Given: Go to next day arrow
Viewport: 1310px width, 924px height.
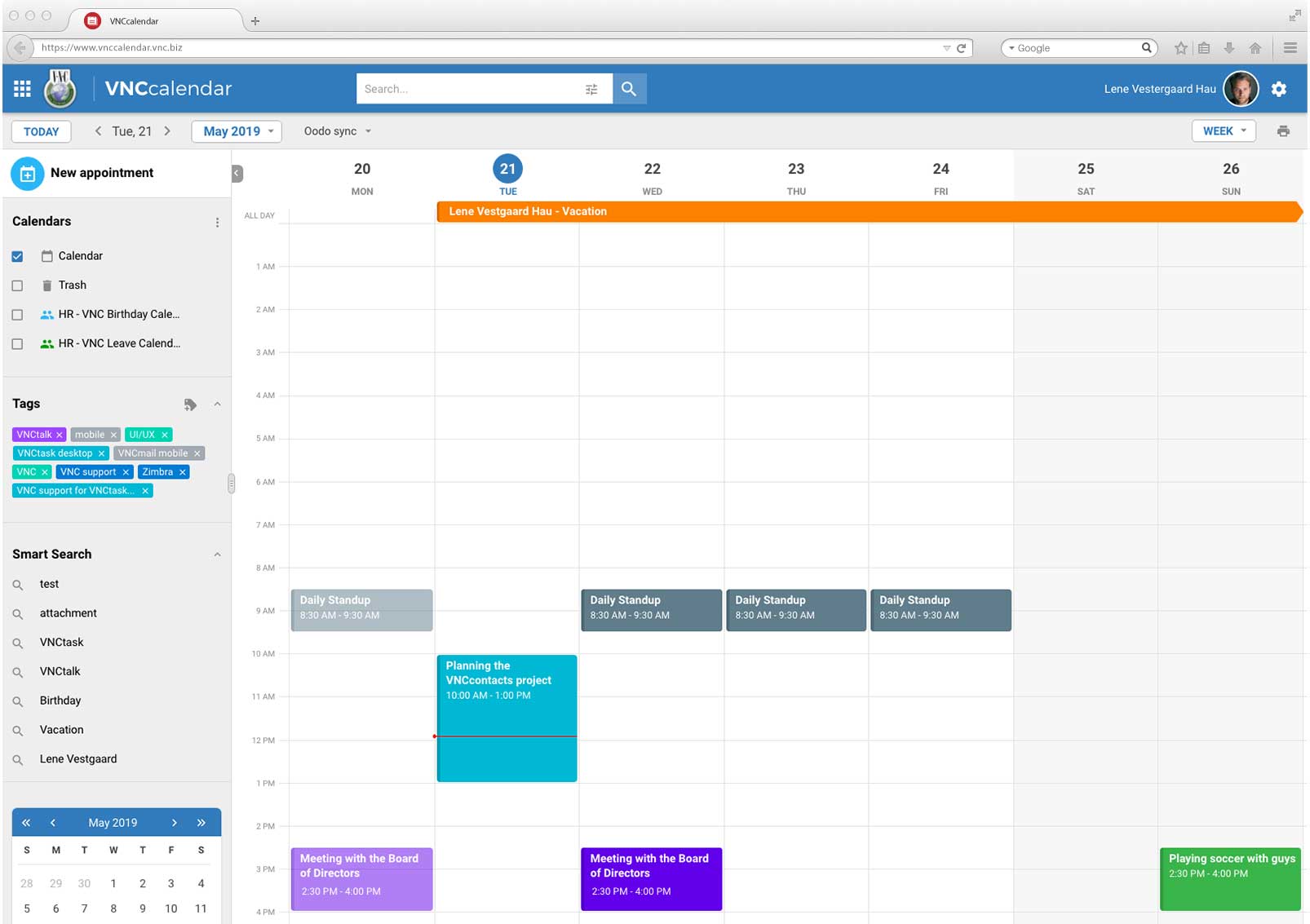Looking at the screenshot, I should [x=167, y=131].
